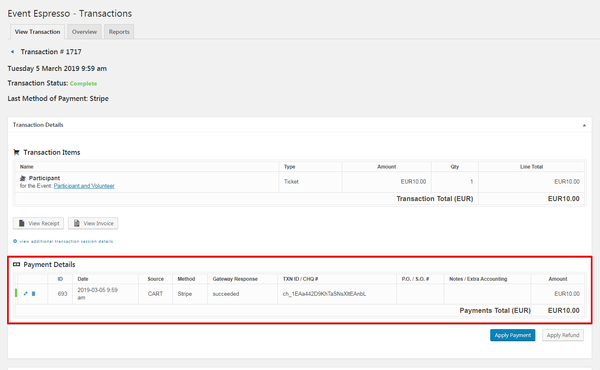Screen dimensions: 600x370
Task: Click the green status bar on payment 693
Action: pyautogui.click(x=16, y=293)
